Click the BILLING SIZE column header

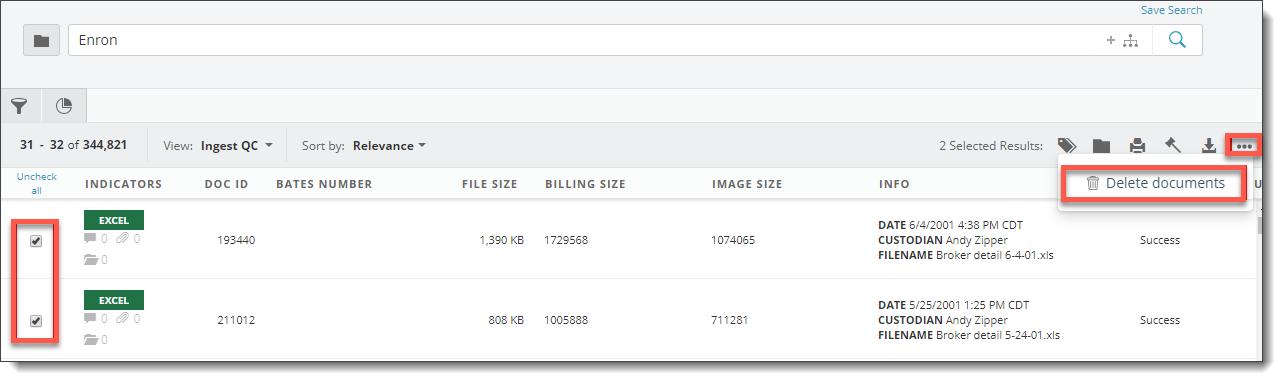tap(585, 184)
